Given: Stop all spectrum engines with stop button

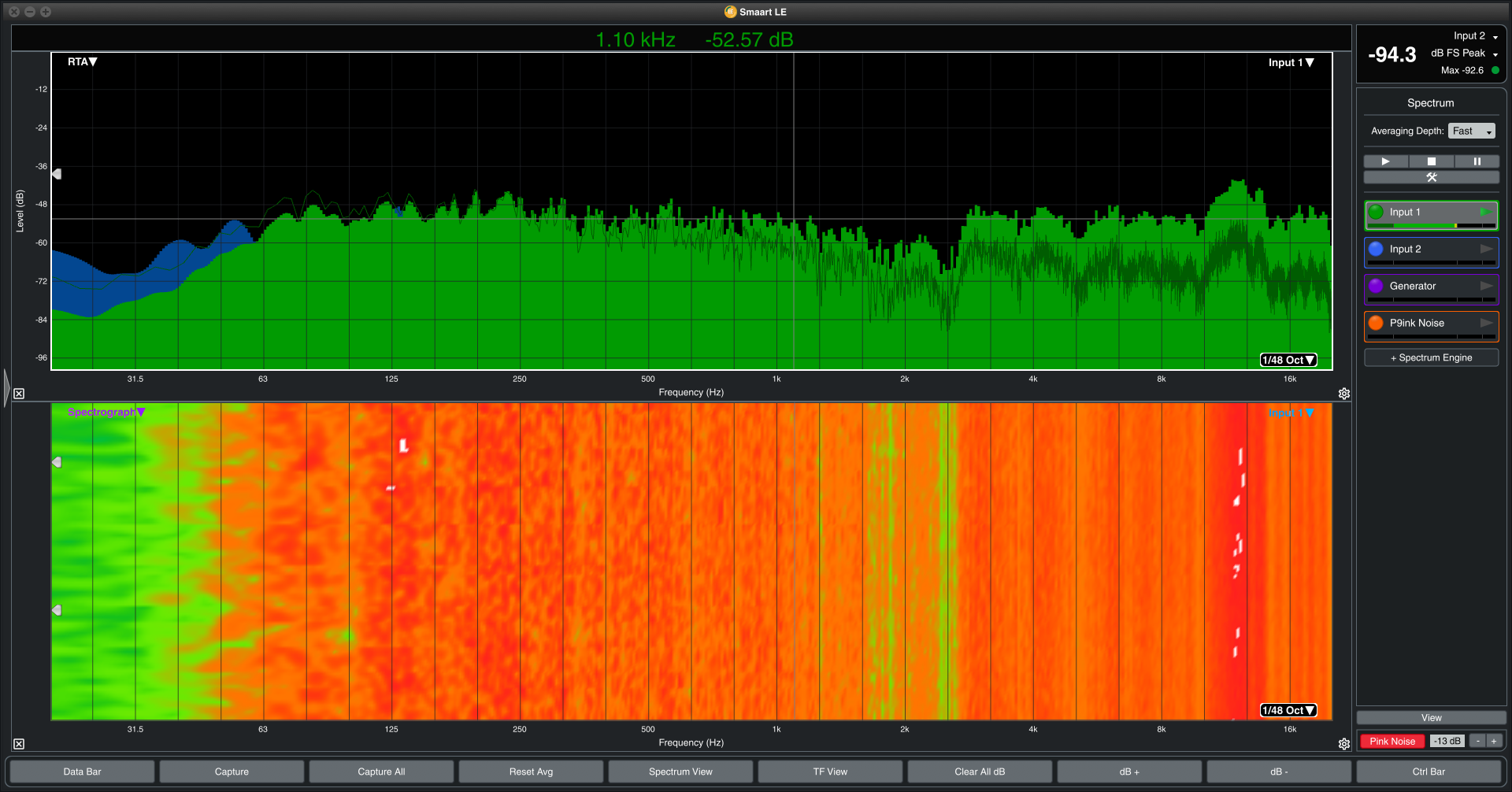Looking at the screenshot, I should click(1432, 161).
